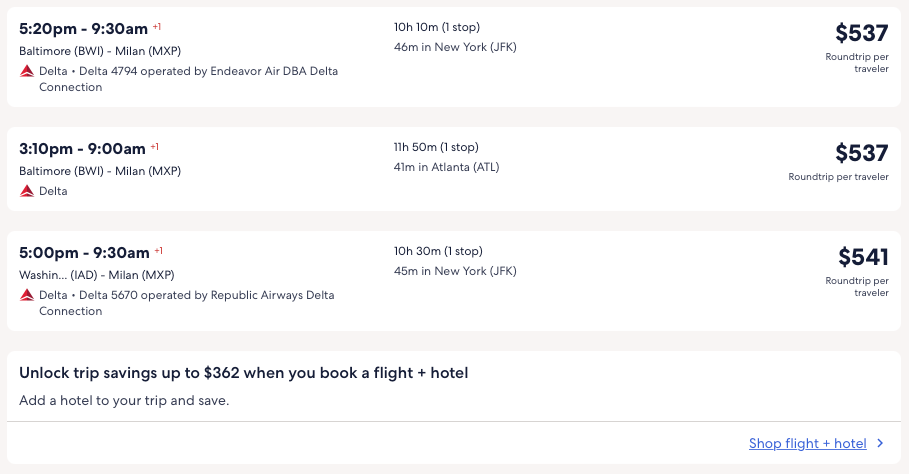Click Delta logo on 5:20pm flight
This screenshot has width=909, height=474.
point(27,71)
